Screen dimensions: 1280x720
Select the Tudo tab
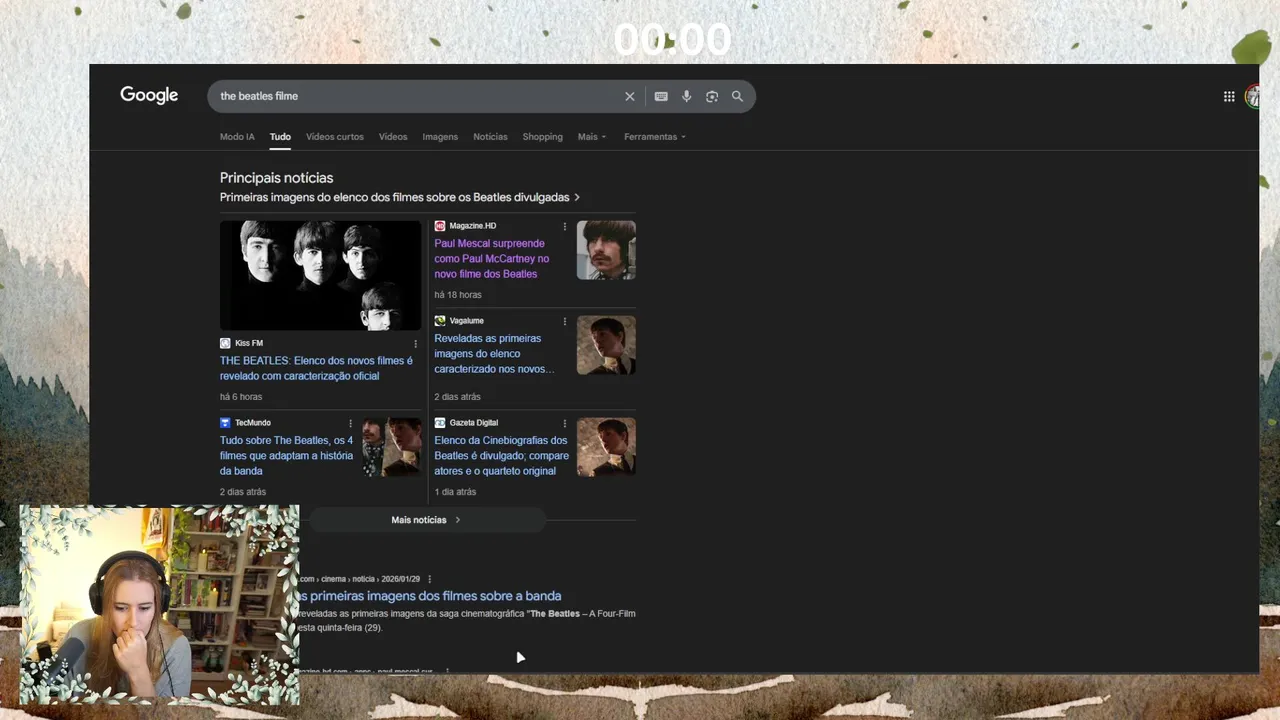pyautogui.click(x=280, y=137)
